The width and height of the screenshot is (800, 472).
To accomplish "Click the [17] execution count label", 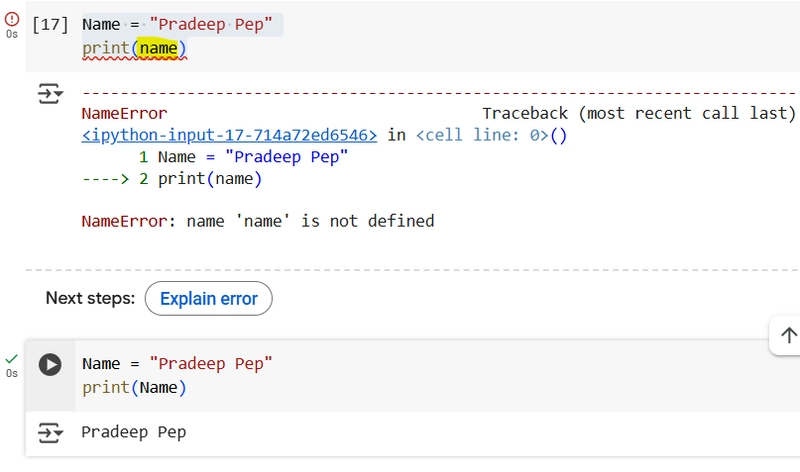I will (x=50, y=24).
